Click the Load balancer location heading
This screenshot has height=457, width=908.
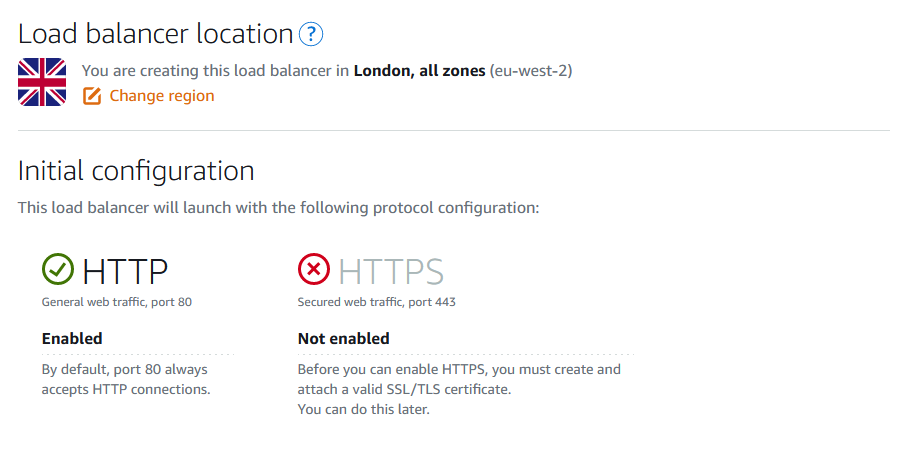coord(155,34)
